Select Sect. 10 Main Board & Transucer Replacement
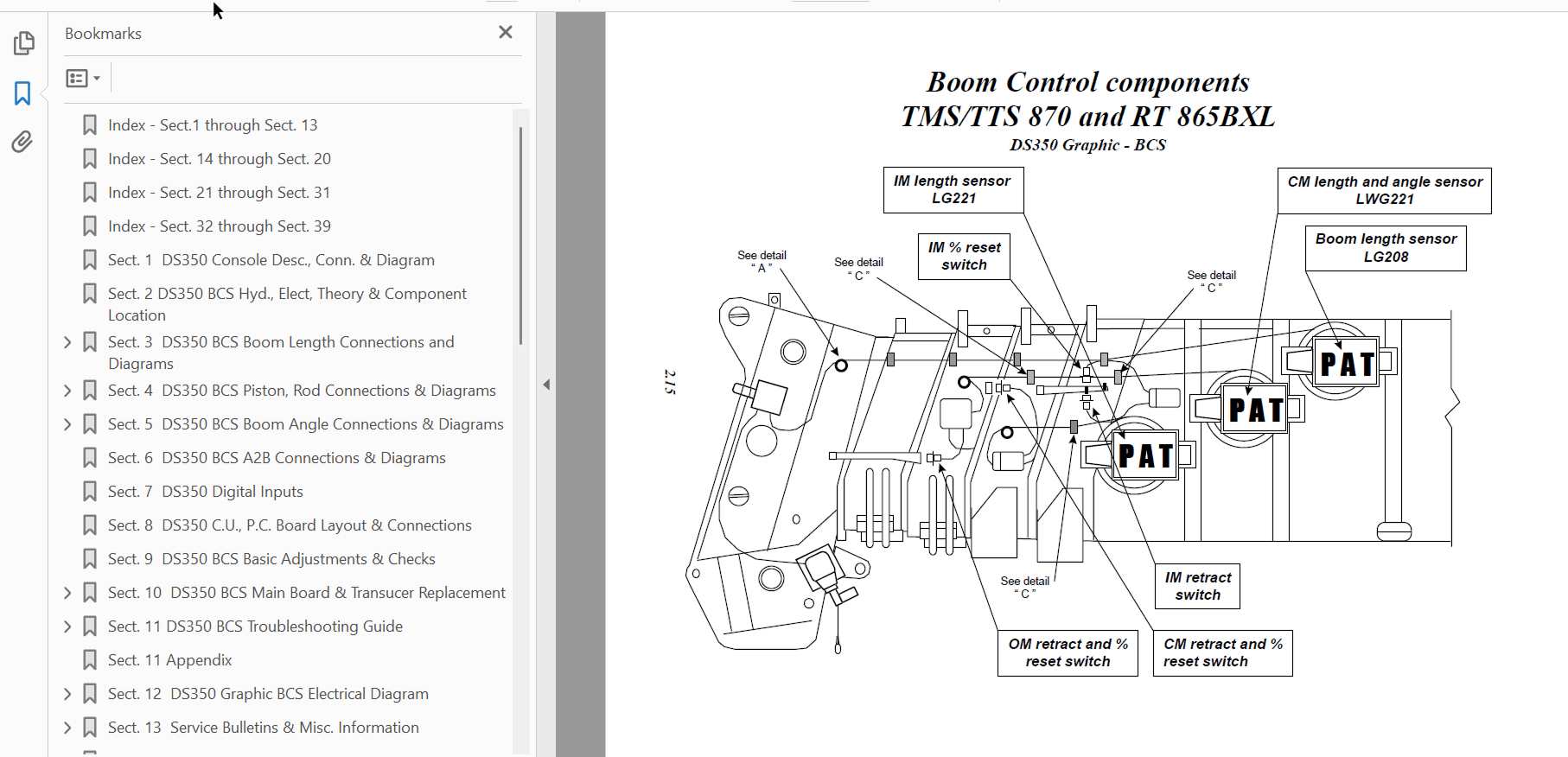1568x757 pixels. click(x=307, y=593)
